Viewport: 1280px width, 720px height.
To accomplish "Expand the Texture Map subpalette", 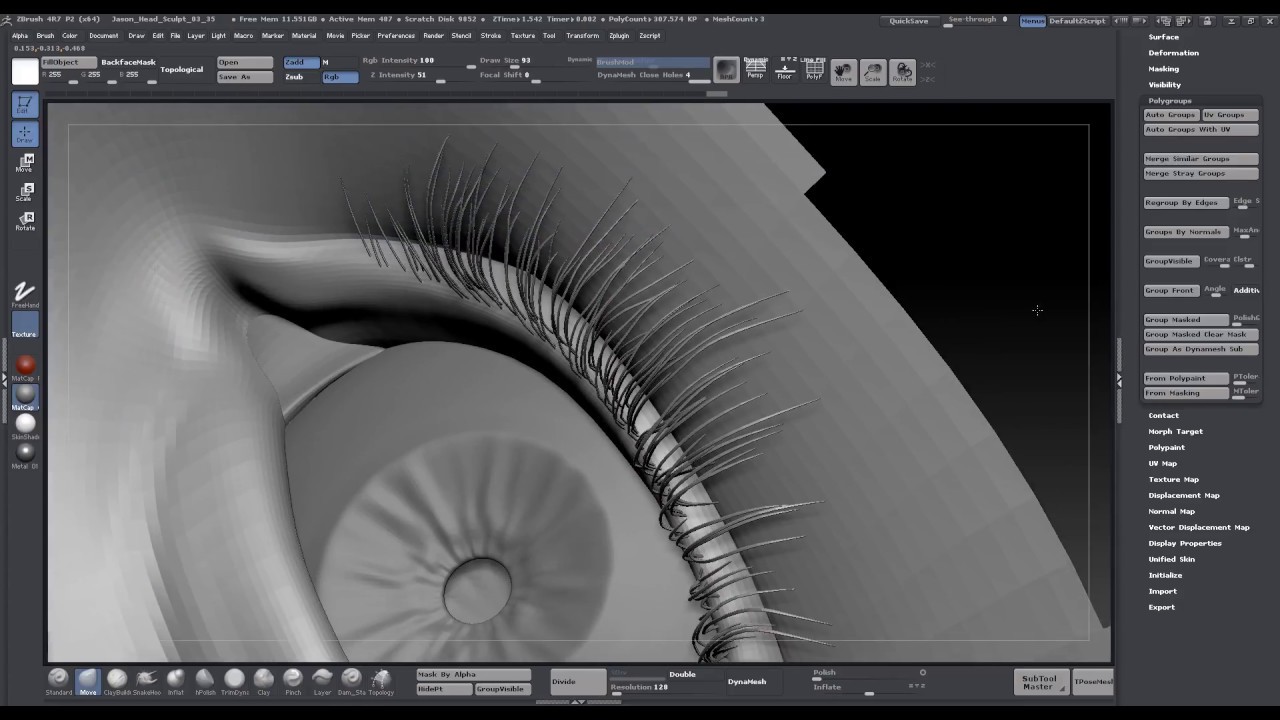I will coord(1173,479).
